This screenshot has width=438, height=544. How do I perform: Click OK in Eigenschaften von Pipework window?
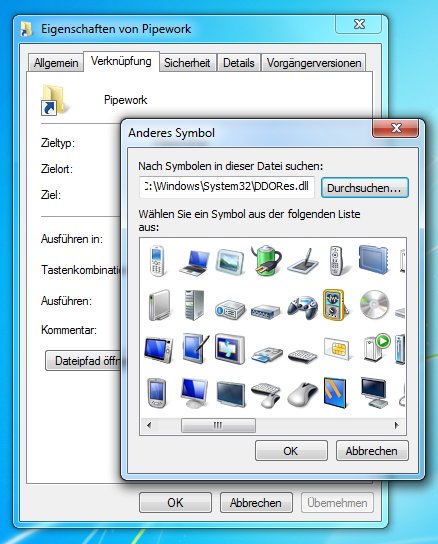pos(175,502)
